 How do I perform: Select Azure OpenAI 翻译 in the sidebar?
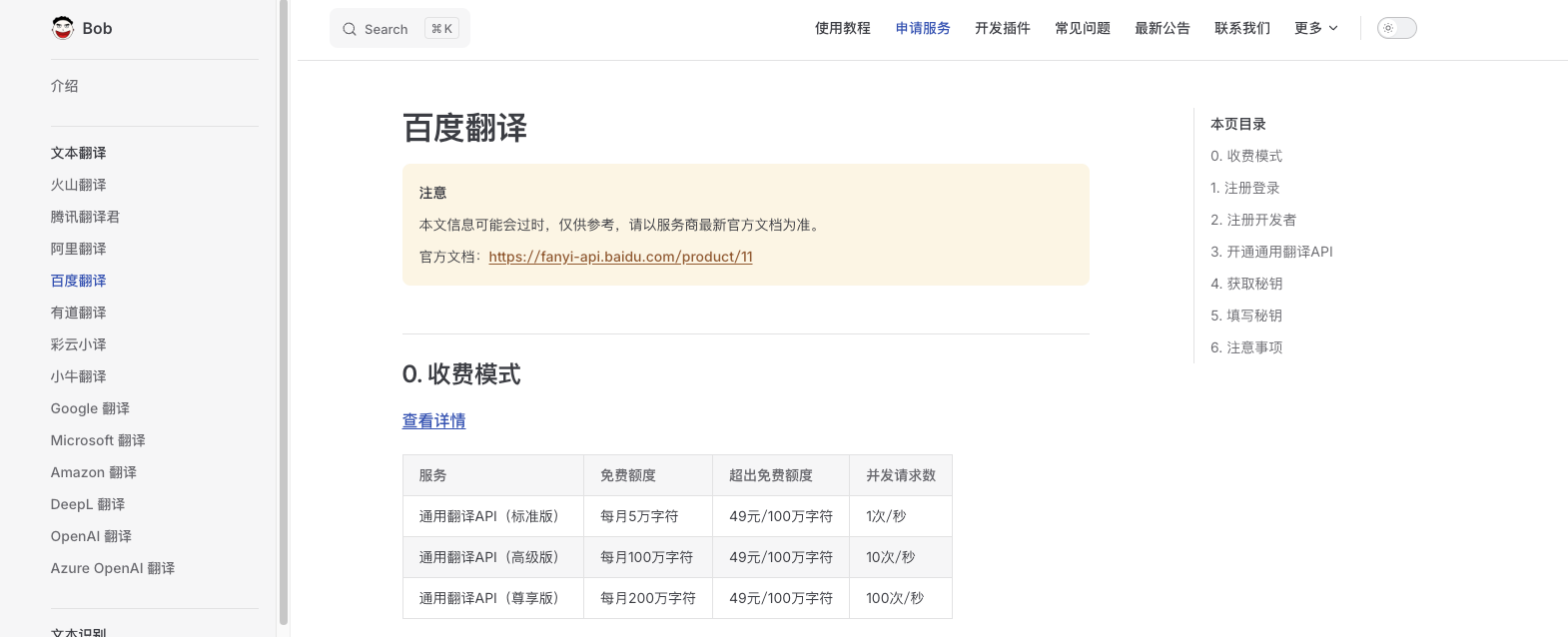click(x=113, y=568)
